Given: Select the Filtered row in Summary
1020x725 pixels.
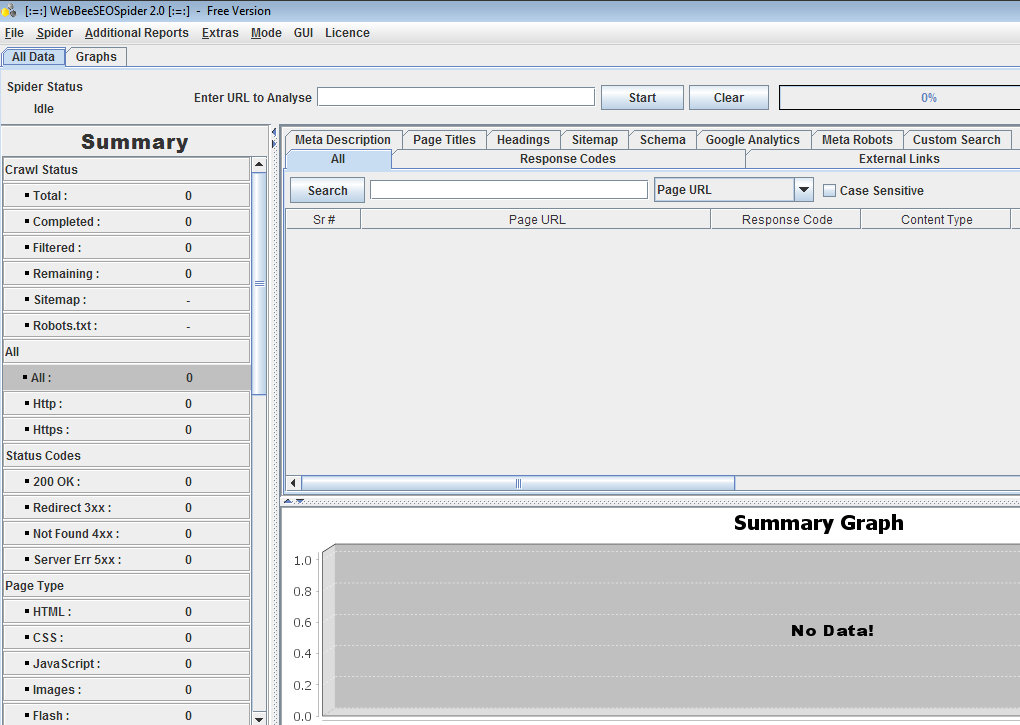Looking at the screenshot, I should click(x=127, y=248).
